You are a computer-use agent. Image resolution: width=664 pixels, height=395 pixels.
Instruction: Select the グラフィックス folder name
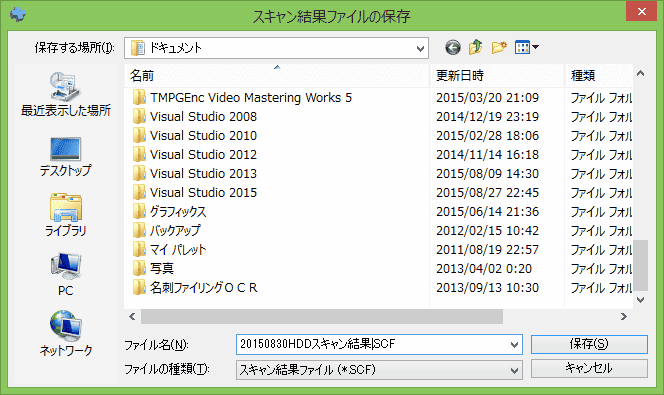(x=178, y=212)
